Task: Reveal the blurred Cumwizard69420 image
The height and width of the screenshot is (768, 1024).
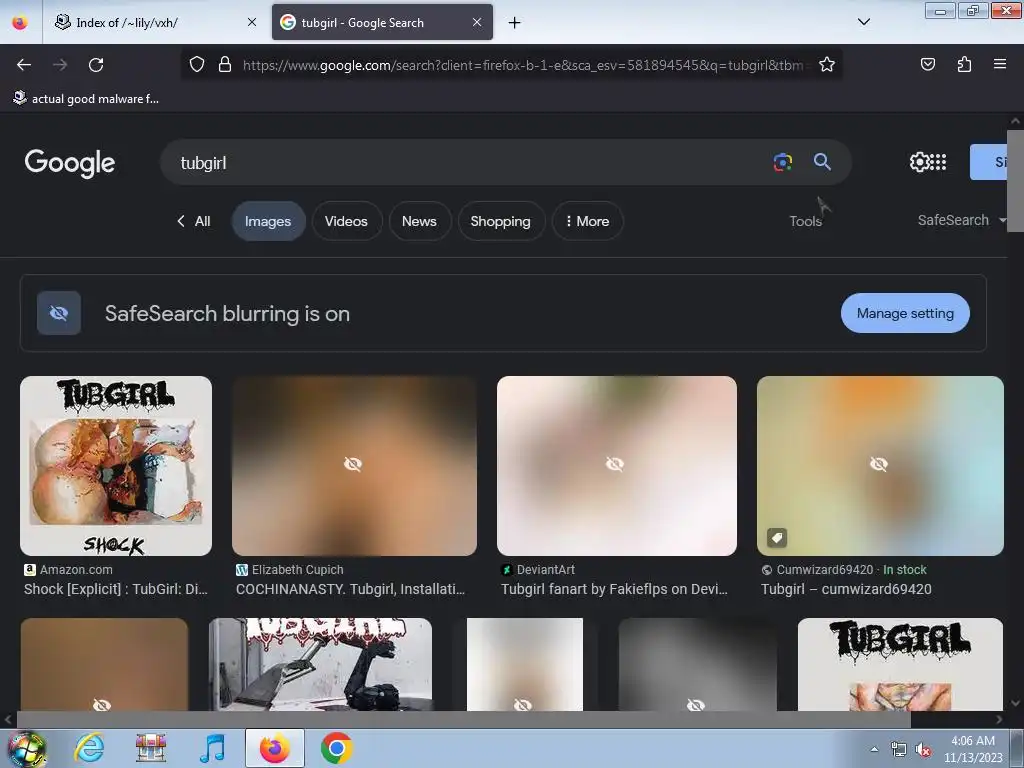Action: (880, 466)
